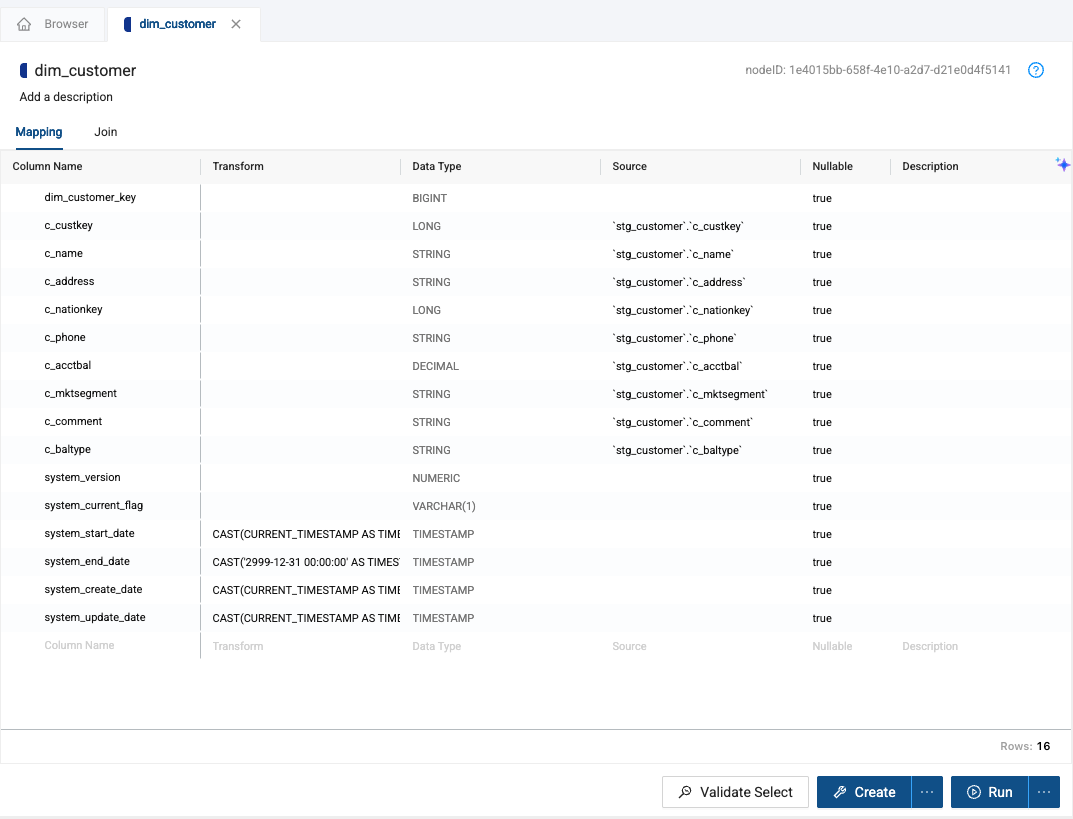Click the nodeID text
Viewport: 1073px width, 819px height.
pos(878,70)
